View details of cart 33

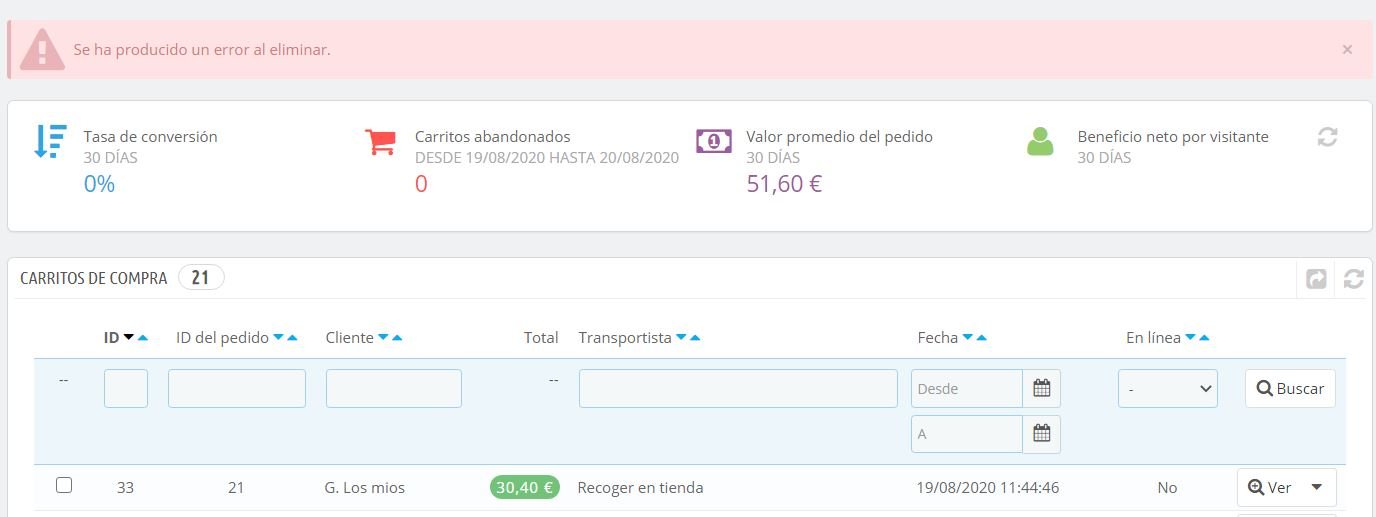(x=1270, y=488)
